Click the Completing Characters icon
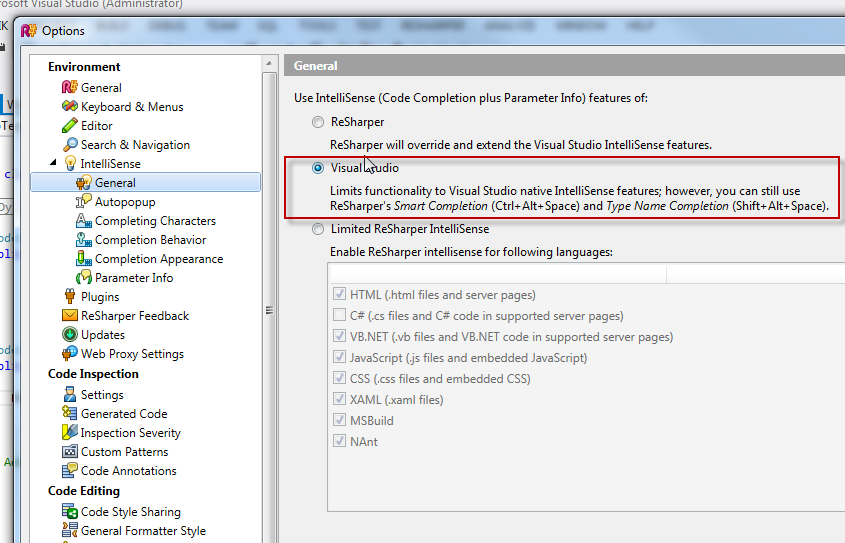 coord(84,220)
